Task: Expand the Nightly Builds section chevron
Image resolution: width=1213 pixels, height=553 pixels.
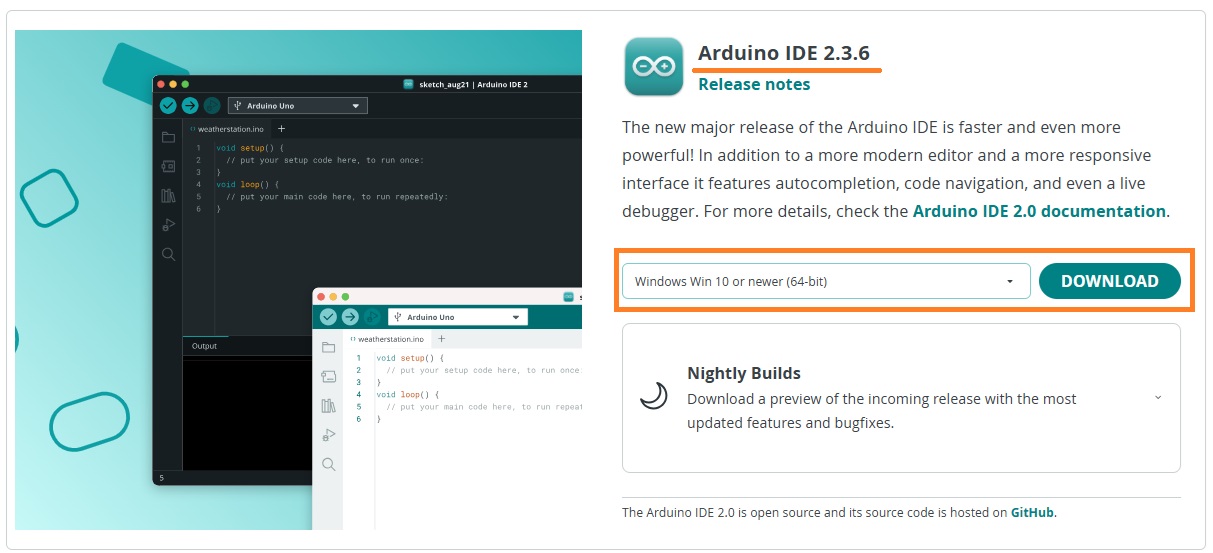Action: 1158,397
